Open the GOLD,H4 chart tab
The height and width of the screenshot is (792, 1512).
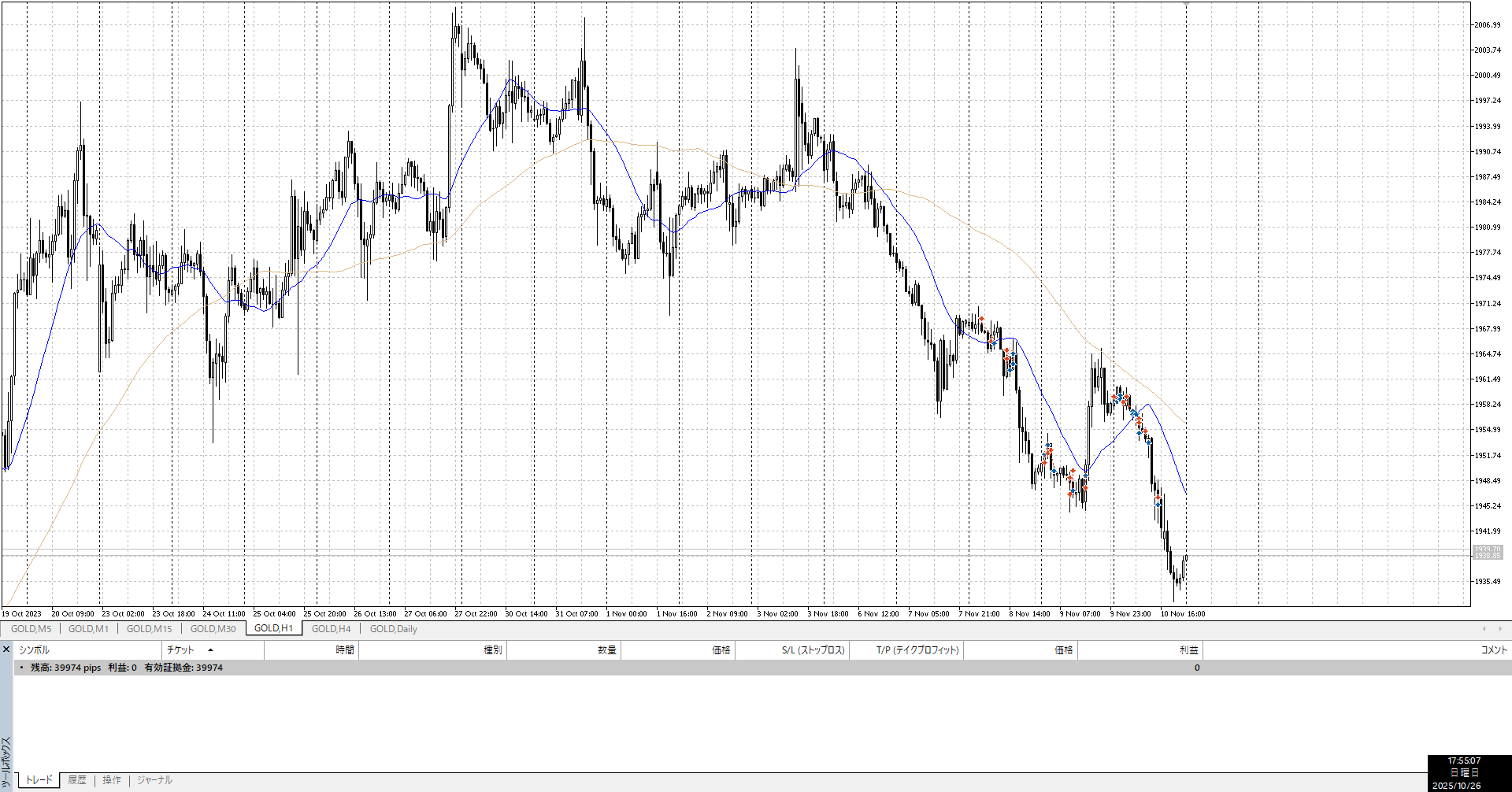click(x=331, y=628)
